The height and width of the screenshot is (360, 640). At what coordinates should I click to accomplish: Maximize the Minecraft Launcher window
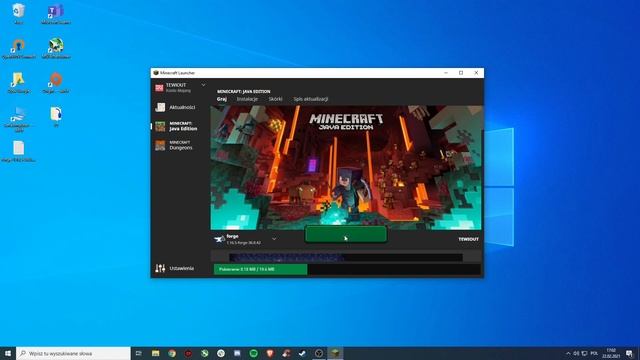click(461, 73)
